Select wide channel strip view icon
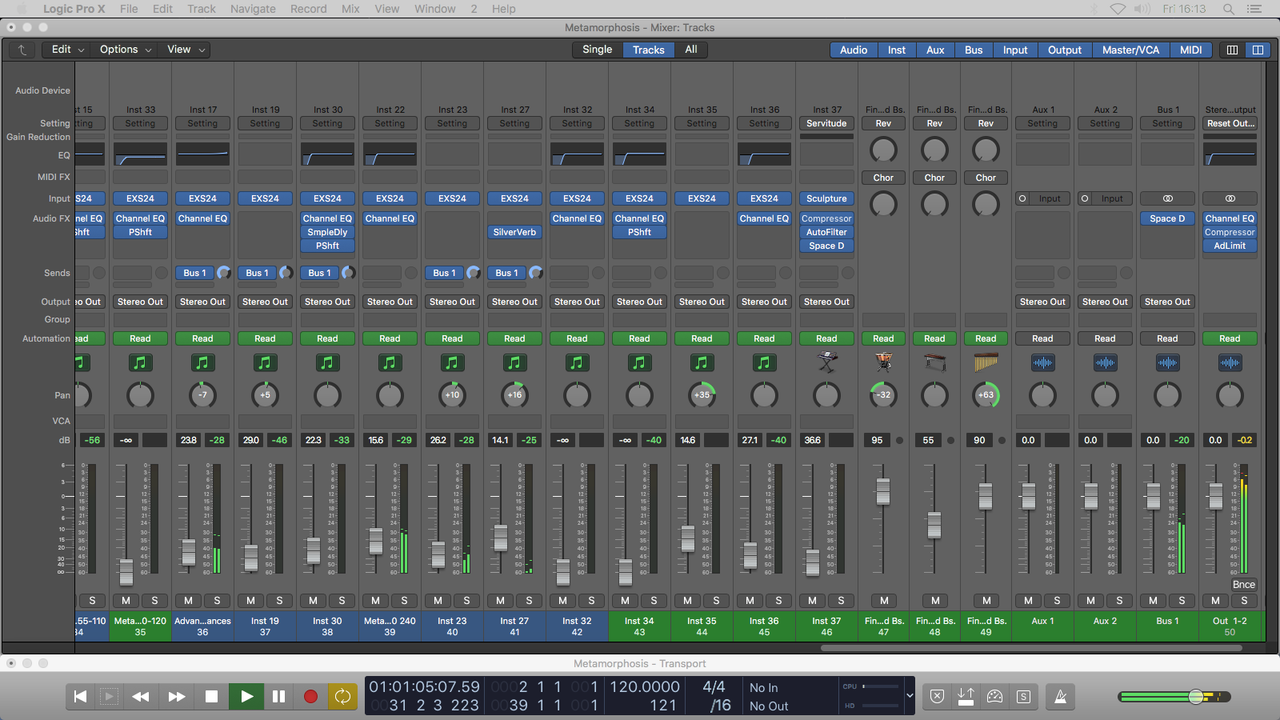 tap(1257, 49)
